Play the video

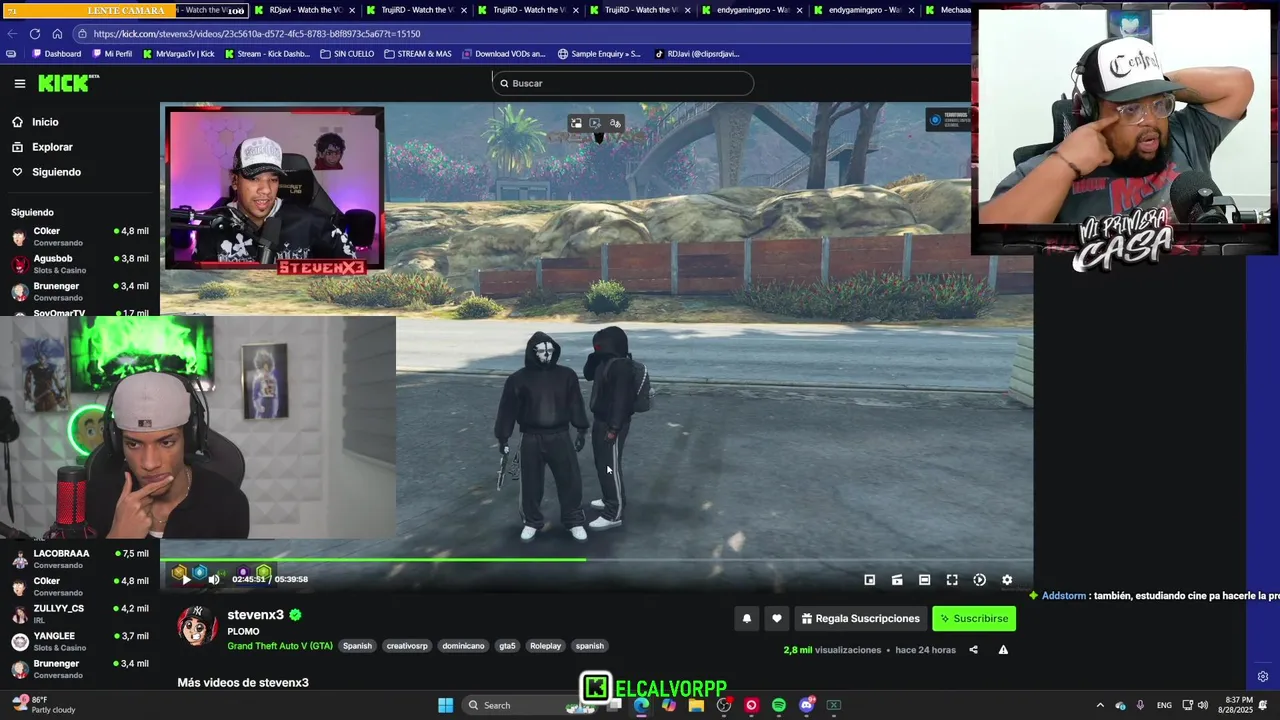pyautogui.click(x=186, y=579)
